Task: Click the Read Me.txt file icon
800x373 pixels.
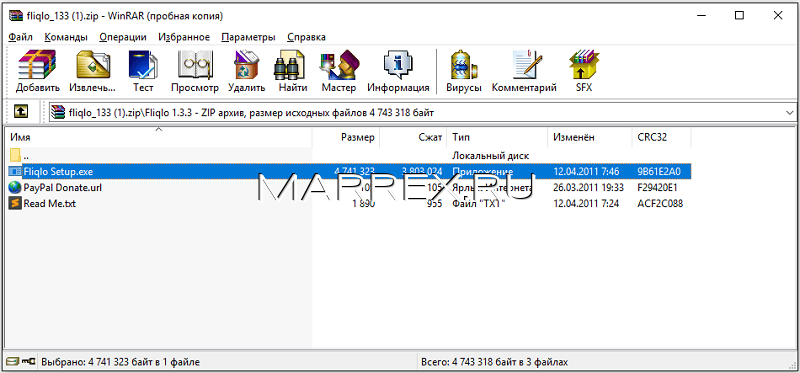Action: pyautogui.click(x=15, y=204)
